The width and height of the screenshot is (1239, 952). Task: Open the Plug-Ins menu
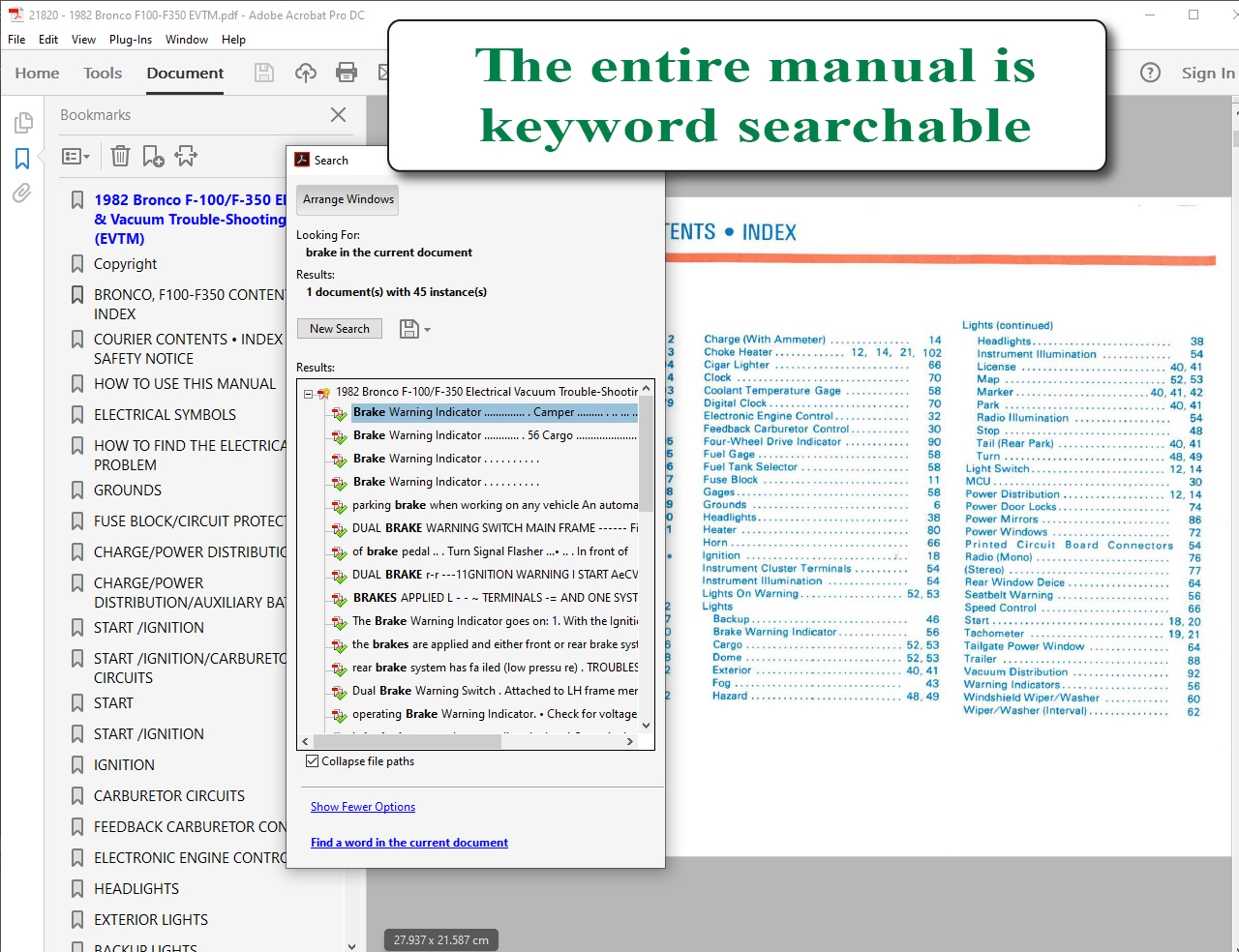coord(131,40)
